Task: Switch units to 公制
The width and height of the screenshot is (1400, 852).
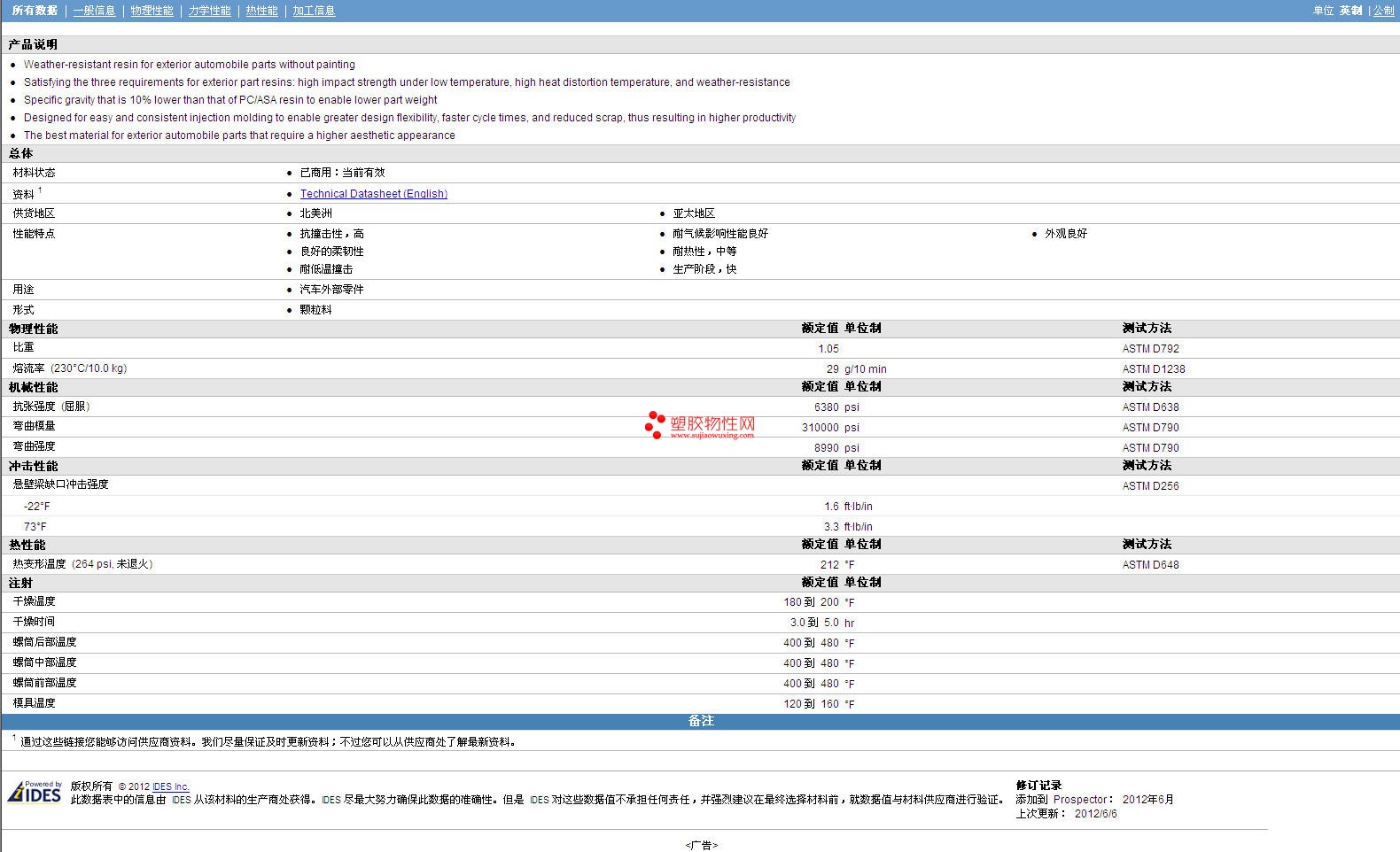Action: [1383, 11]
